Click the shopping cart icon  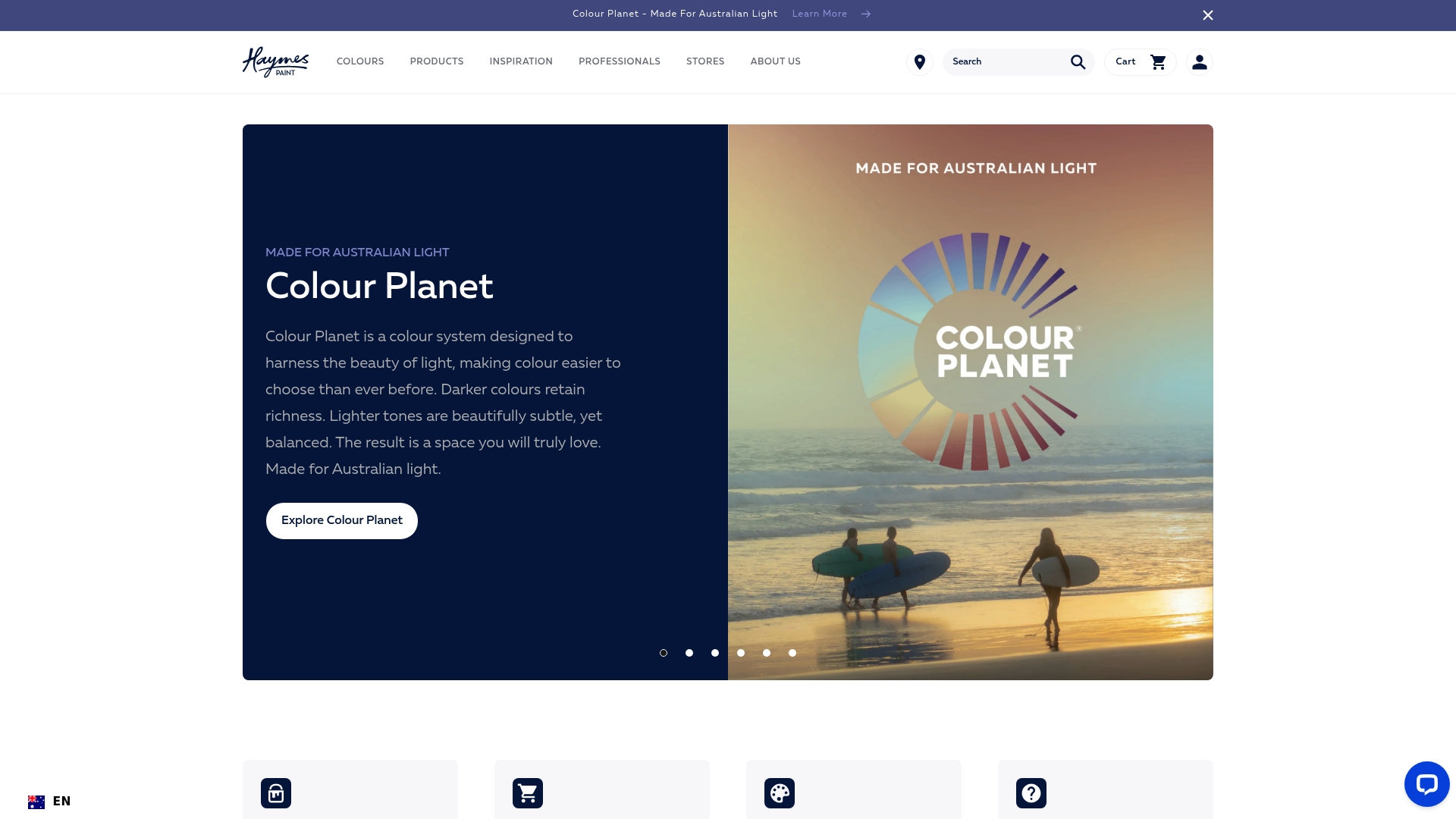pyautogui.click(x=1158, y=62)
